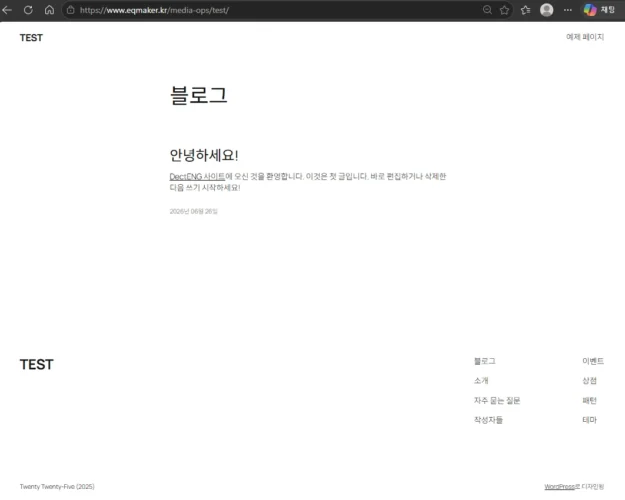Open the footer 이벤트 link
This screenshot has width=625, height=500.
593,361
